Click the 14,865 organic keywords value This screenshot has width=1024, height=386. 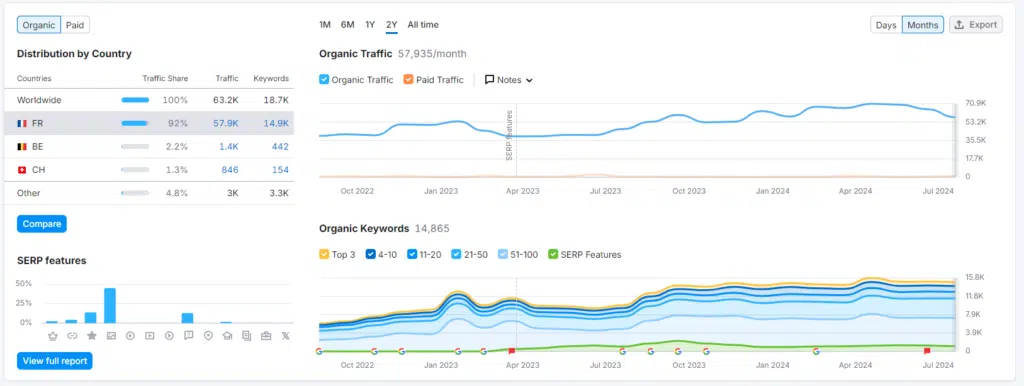point(432,229)
